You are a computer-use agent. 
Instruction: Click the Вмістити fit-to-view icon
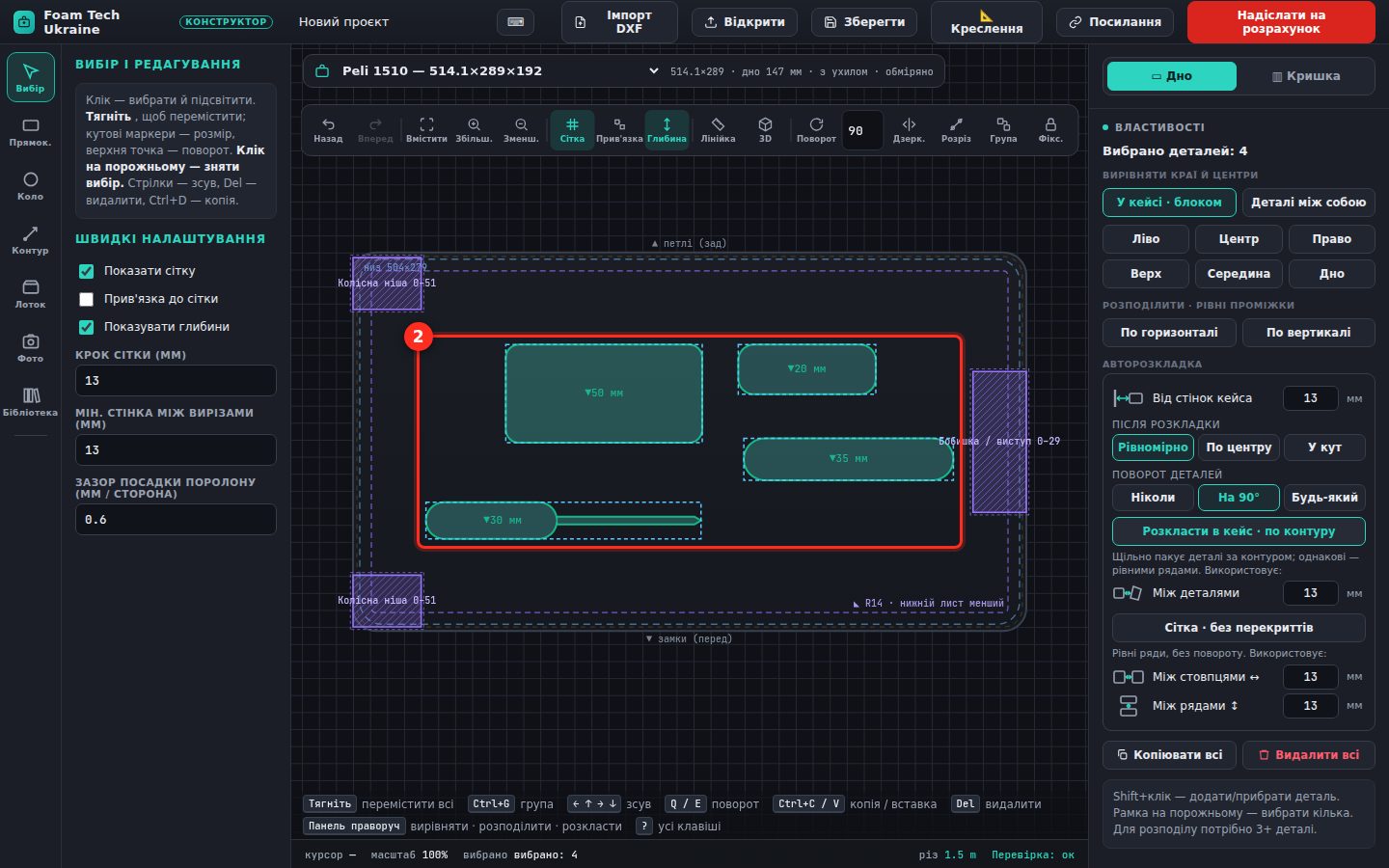[x=426, y=130]
